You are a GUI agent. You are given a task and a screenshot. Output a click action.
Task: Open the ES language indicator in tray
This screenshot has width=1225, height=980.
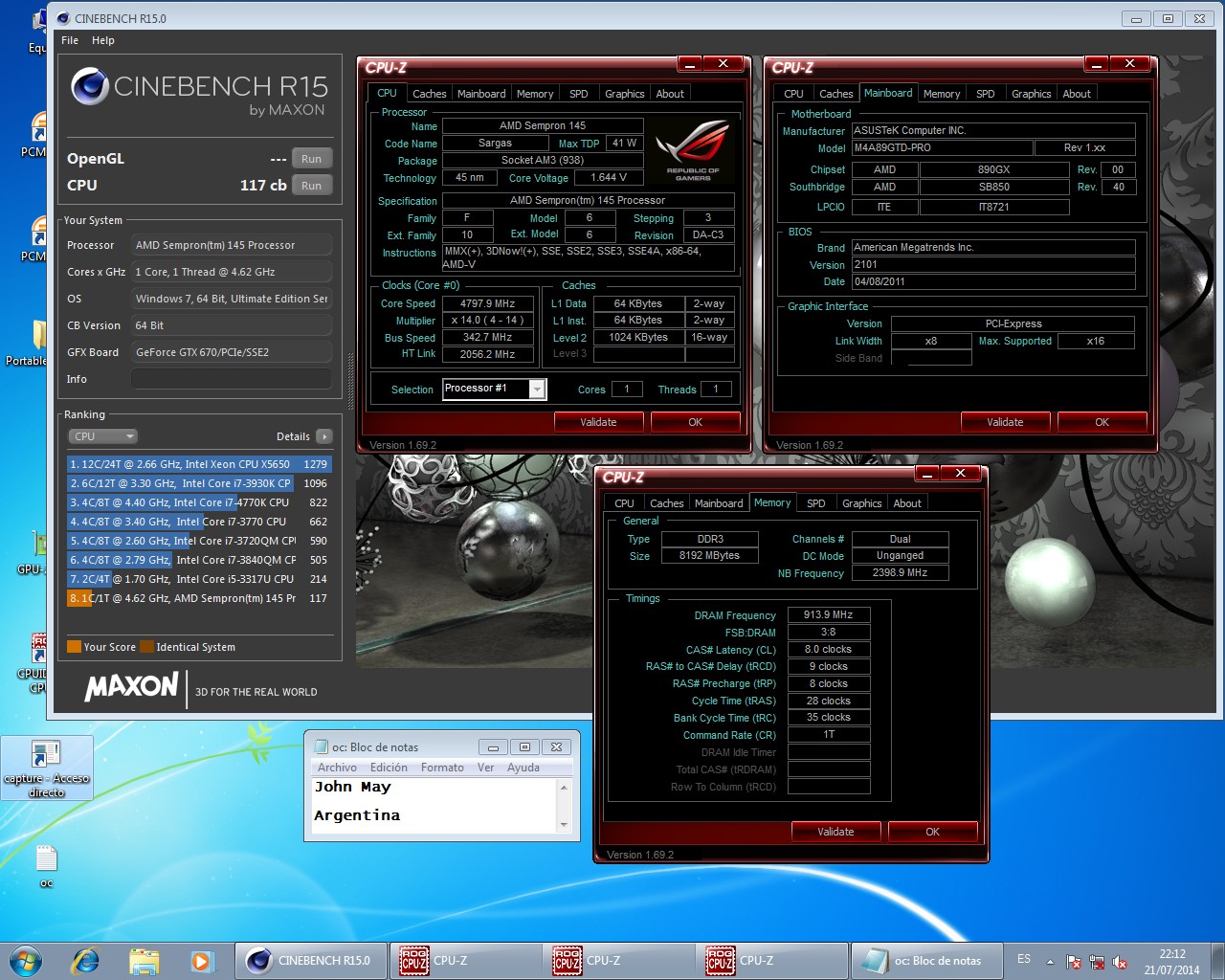1024,959
